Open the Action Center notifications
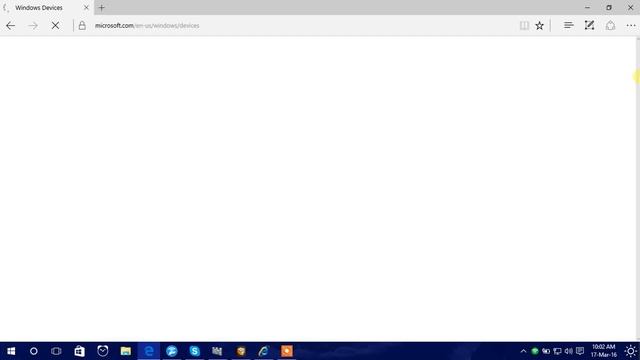Image resolution: width=640 pixels, height=360 pixels. pyautogui.click(x=580, y=351)
